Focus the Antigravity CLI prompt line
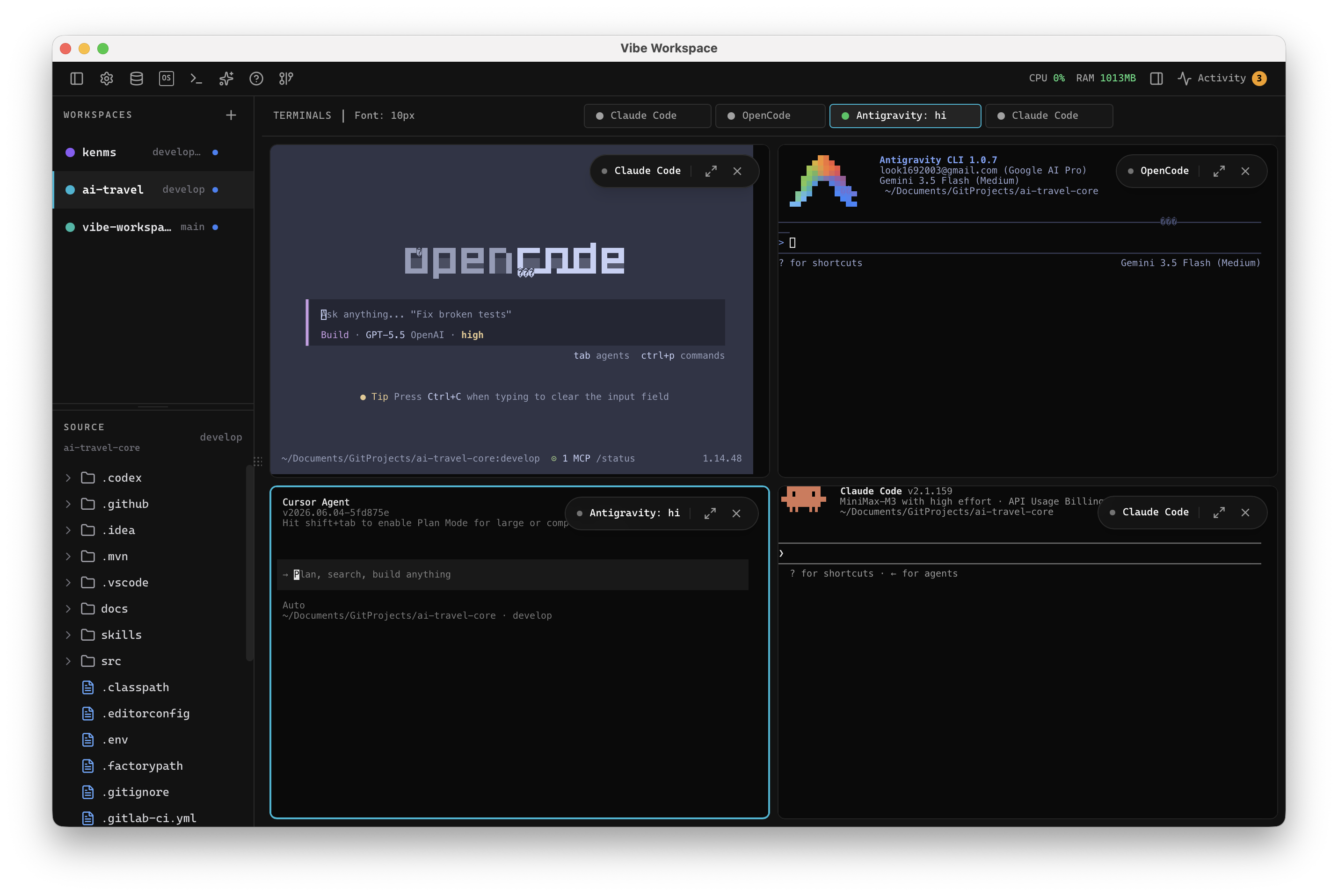 pyautogui.click(x=1019, y=242)
